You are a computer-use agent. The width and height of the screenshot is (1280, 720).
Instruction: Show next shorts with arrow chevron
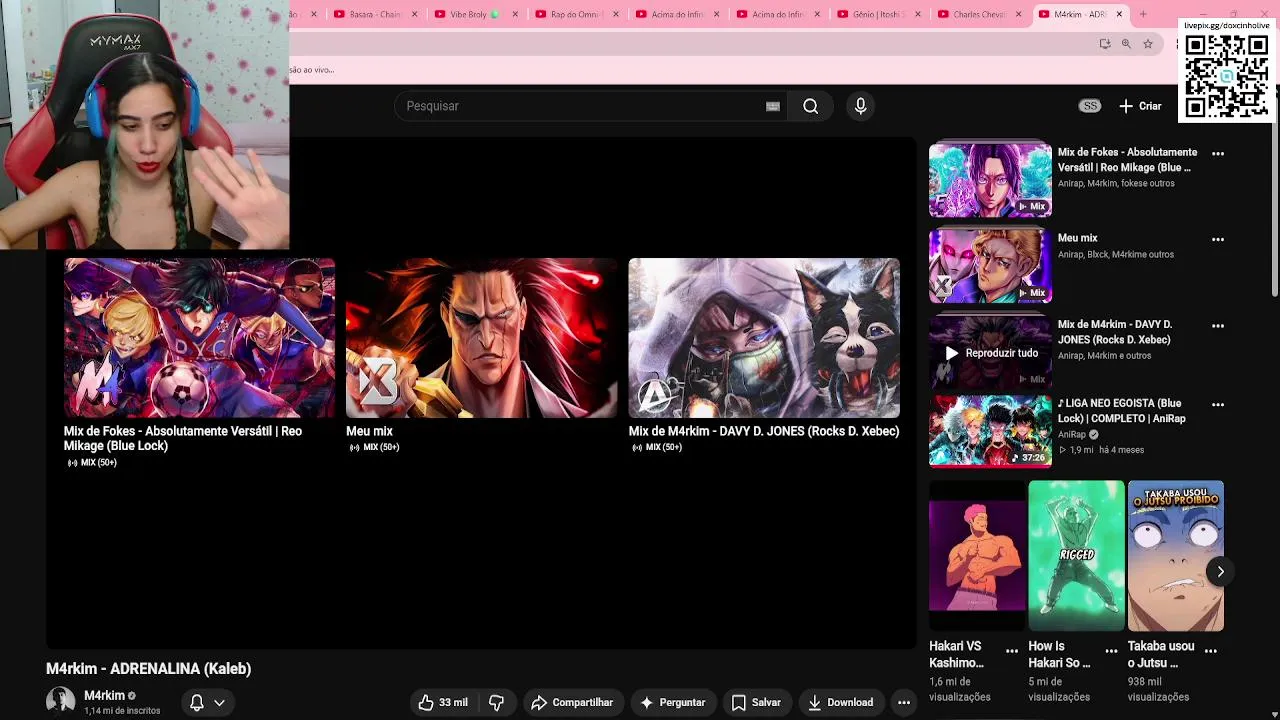(1220, 572)
